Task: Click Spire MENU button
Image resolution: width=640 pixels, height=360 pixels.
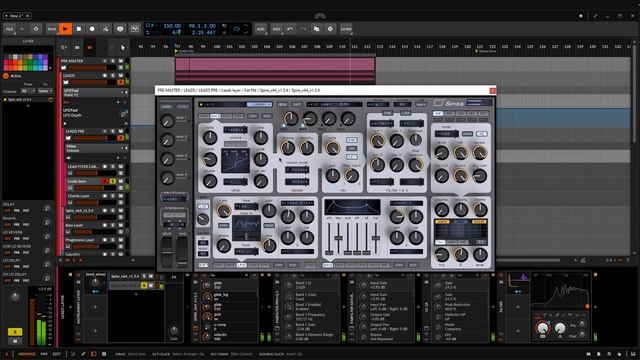Action: pos(282,104)
